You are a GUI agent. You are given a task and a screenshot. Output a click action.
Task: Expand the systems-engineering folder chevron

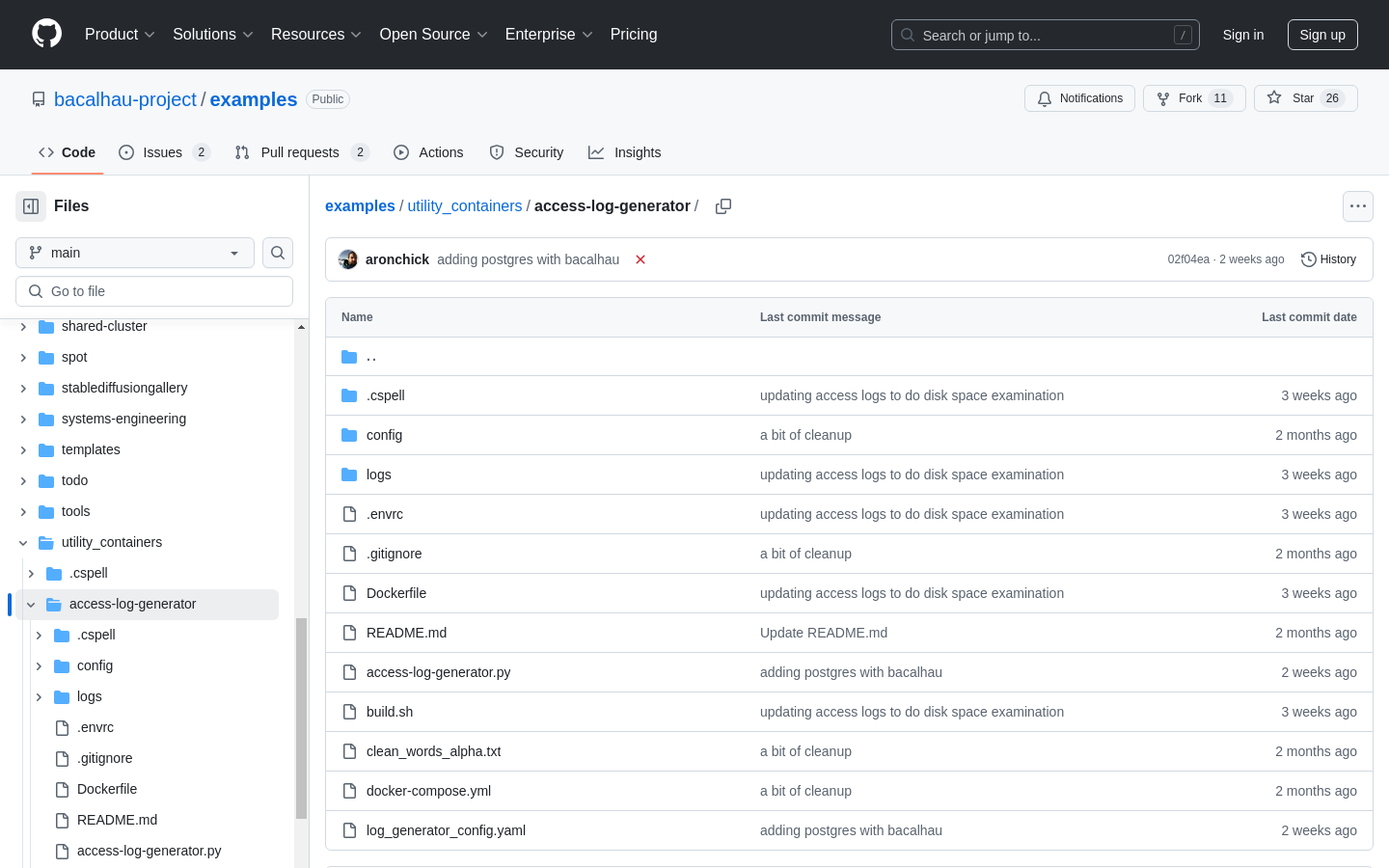pyautogui.click(x=23, y=419)
